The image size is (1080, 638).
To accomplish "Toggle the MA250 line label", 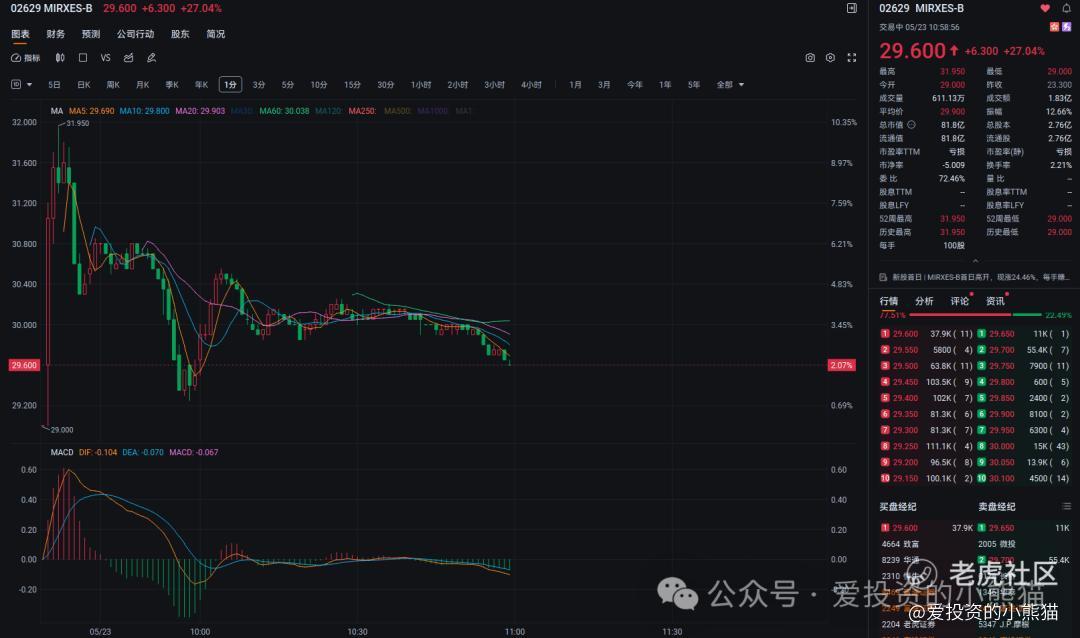I will click(362, 111).
